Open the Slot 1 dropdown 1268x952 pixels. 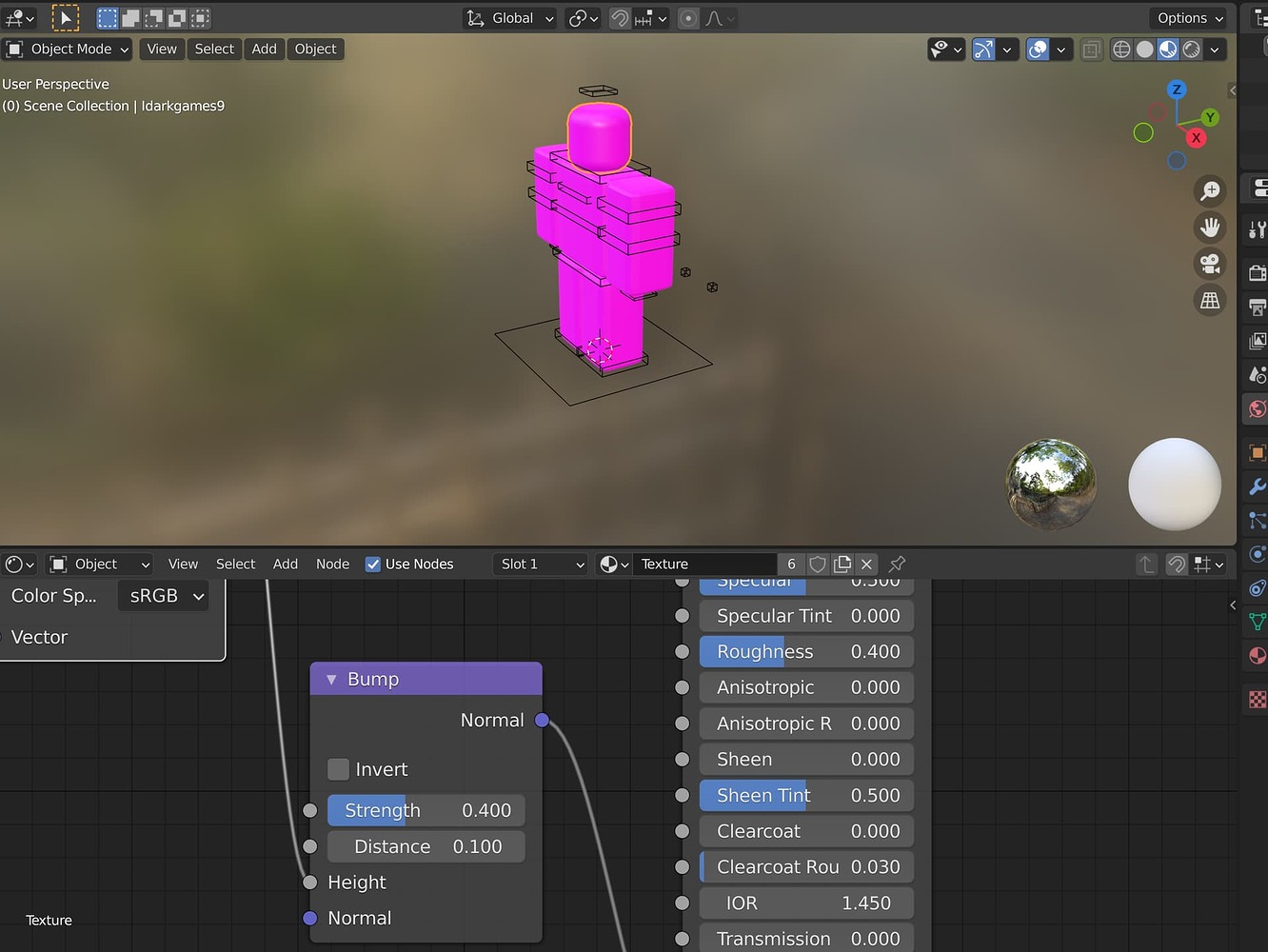click(x=540, y=564)
